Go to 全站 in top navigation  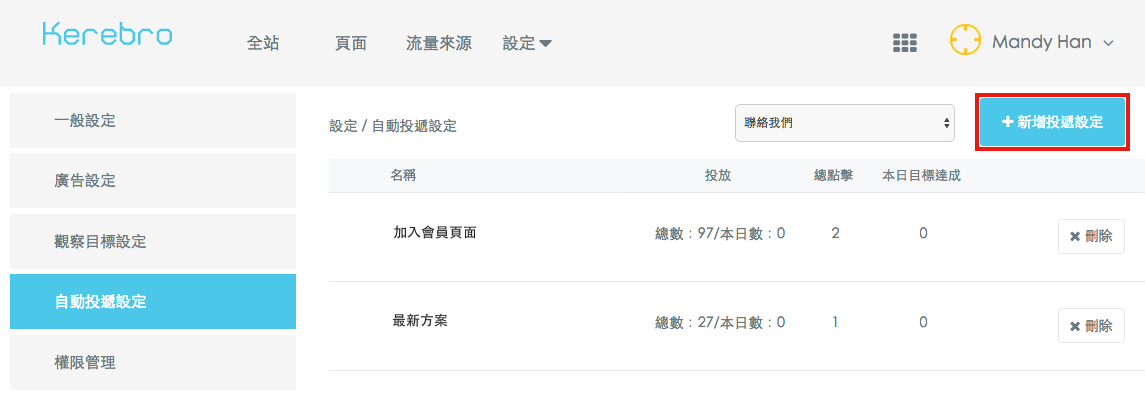pos(263,44)
